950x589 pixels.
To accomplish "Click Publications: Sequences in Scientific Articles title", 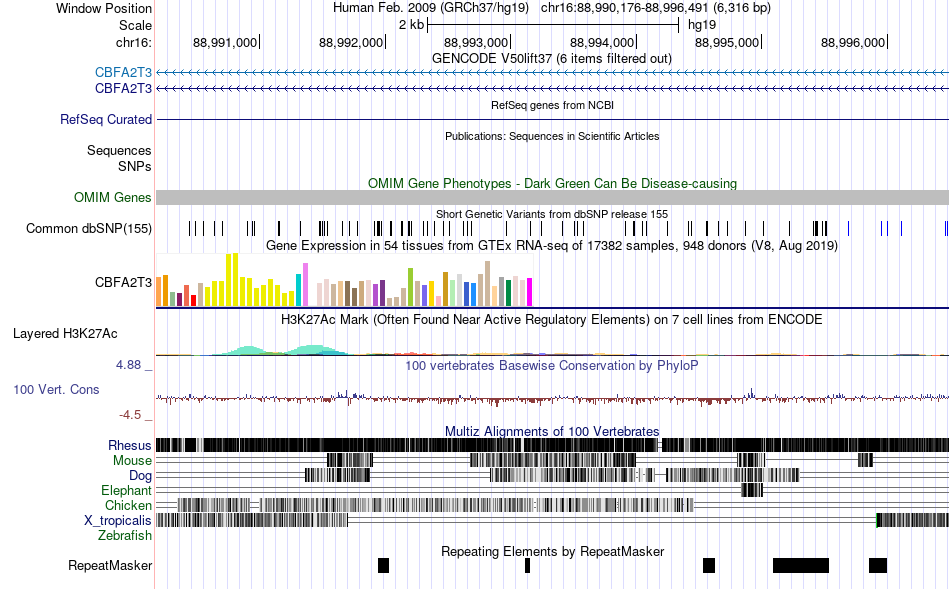I will 552,136.
